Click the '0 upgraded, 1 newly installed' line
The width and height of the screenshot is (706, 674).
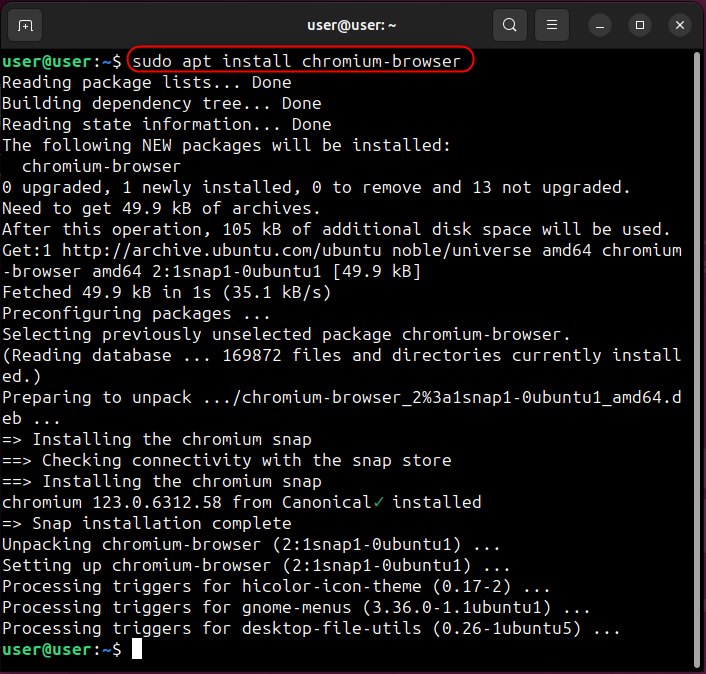[316, 187]
